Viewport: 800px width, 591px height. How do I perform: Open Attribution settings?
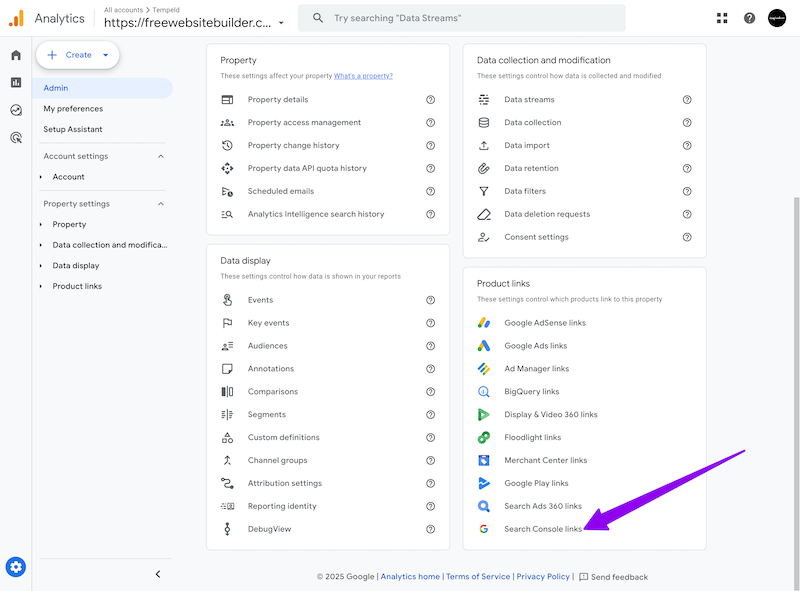(x=285, y=483)
